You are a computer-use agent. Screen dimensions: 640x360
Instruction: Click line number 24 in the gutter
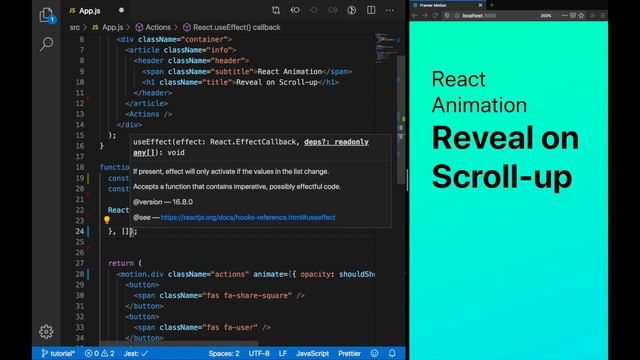[79, 231]
